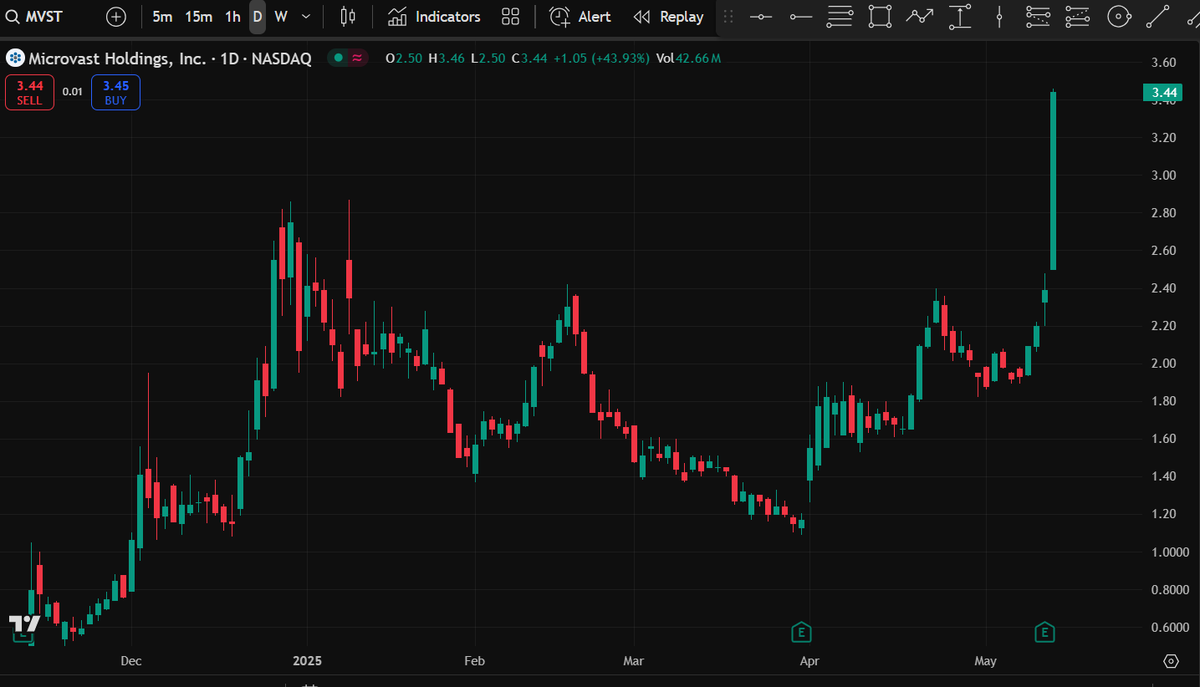Select the Fib drawing tool with downward dashed diagonal
Viewport: 1200px width, 687px height.
pyautogui.click(x=1039, y=17)
